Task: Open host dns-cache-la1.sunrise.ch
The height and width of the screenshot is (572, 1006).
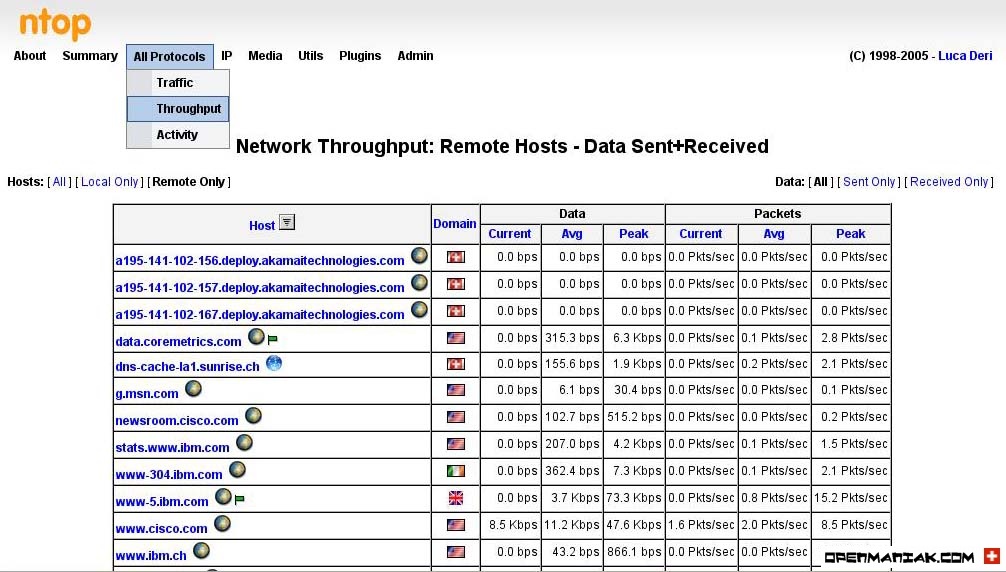Action: (187, 367)
